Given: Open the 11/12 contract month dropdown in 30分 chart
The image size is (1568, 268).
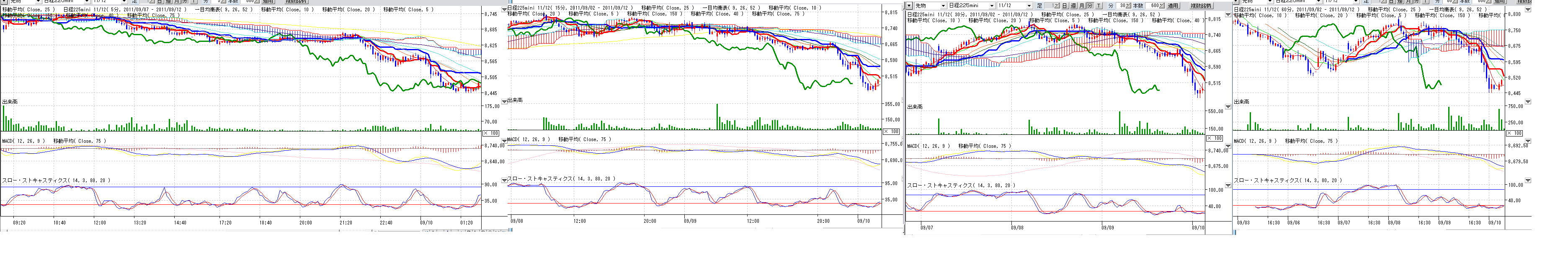Looking at the screenshot, I should (1029, 5).
